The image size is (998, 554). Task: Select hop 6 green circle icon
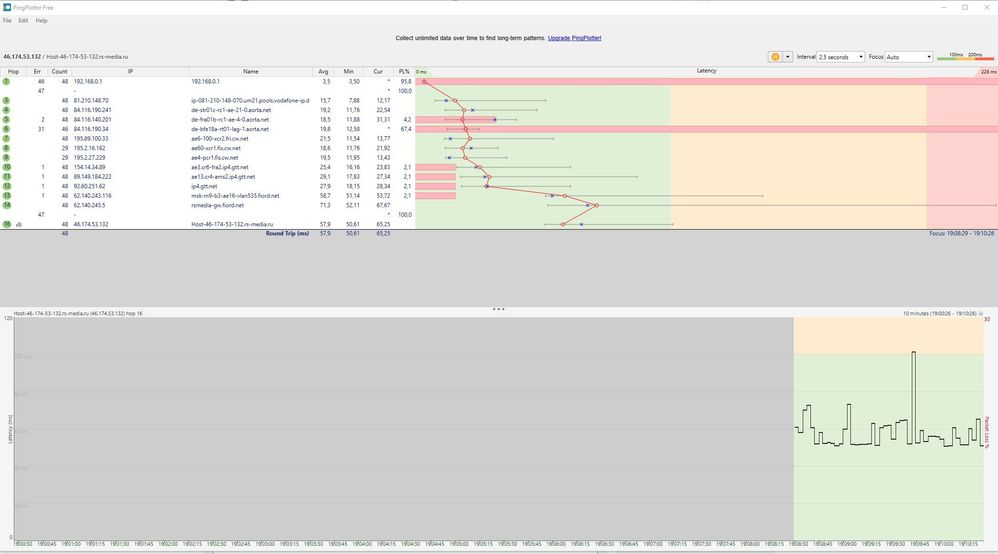[6, 129]
